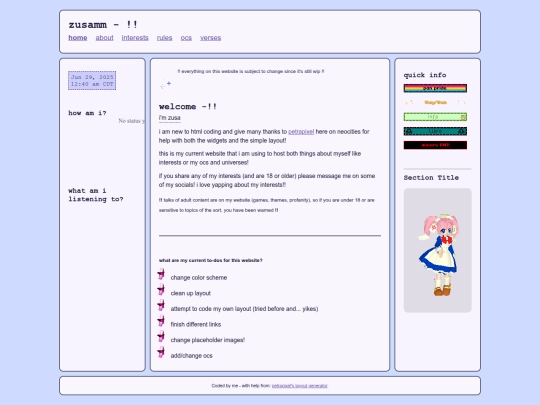
Task: Open the rules page
Action: 164,38
